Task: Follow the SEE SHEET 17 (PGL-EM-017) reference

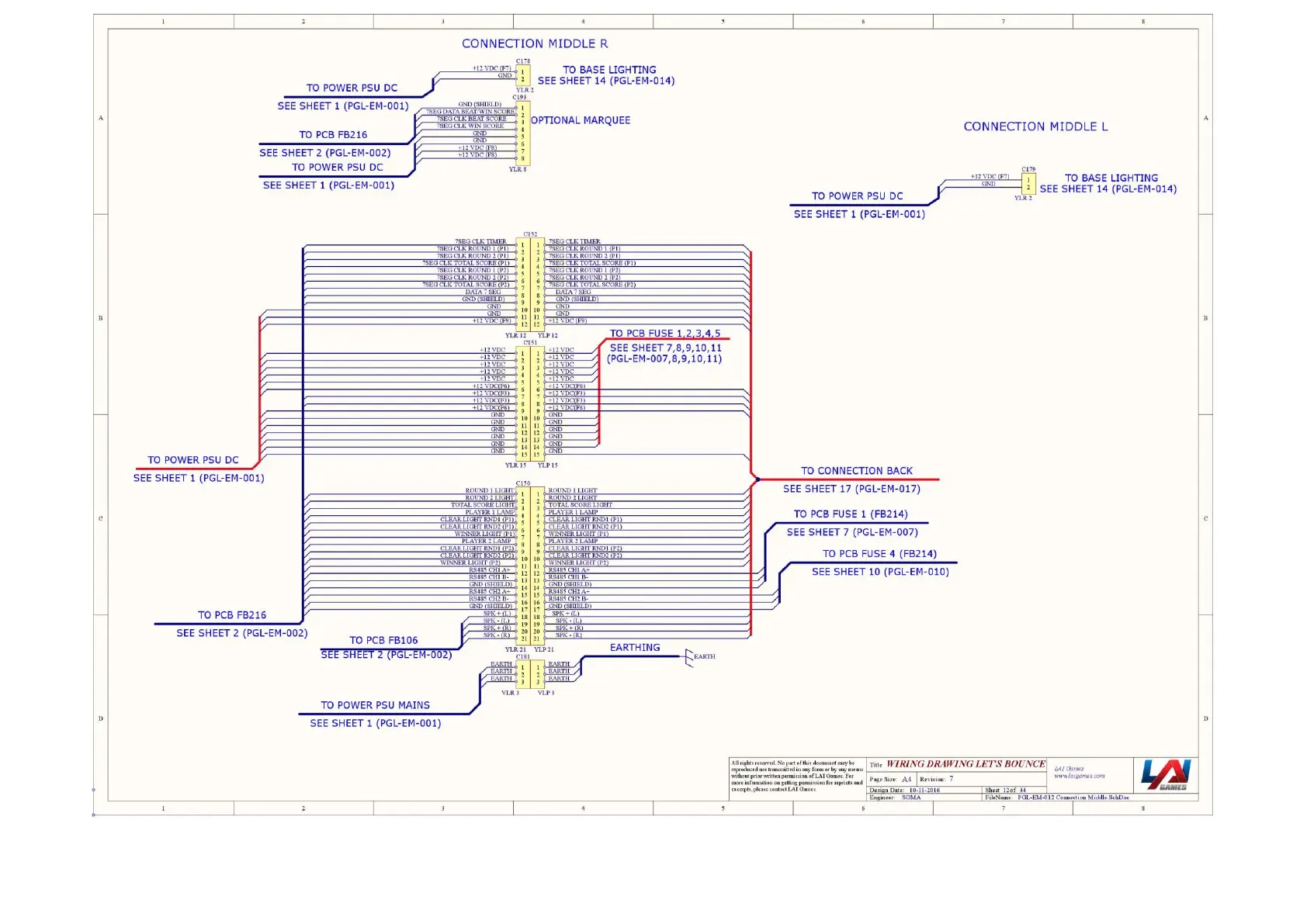Action: pos(851,489)
